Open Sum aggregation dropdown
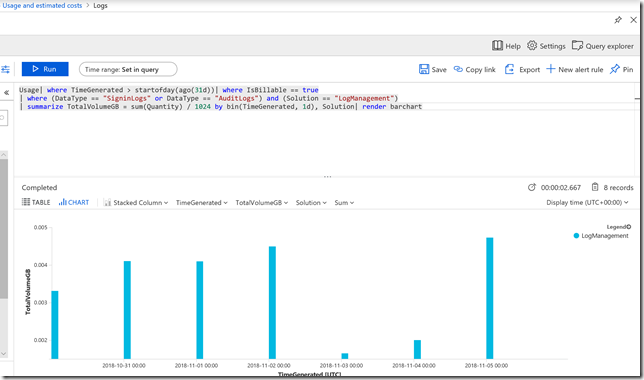The height and width of the screenshot is (380, 644). (x=344, y=203)
